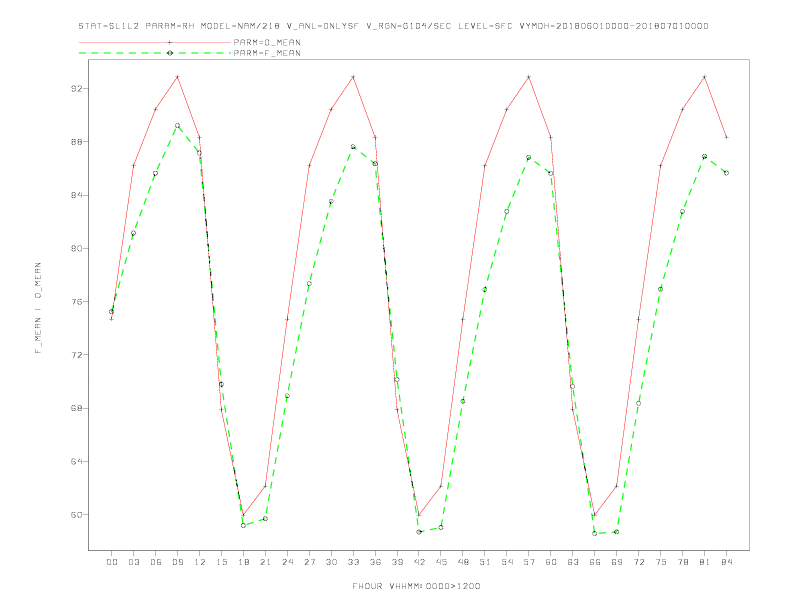Click the x-axis tick label 75
Screen dimensions: 792x612
click(661, 562)
